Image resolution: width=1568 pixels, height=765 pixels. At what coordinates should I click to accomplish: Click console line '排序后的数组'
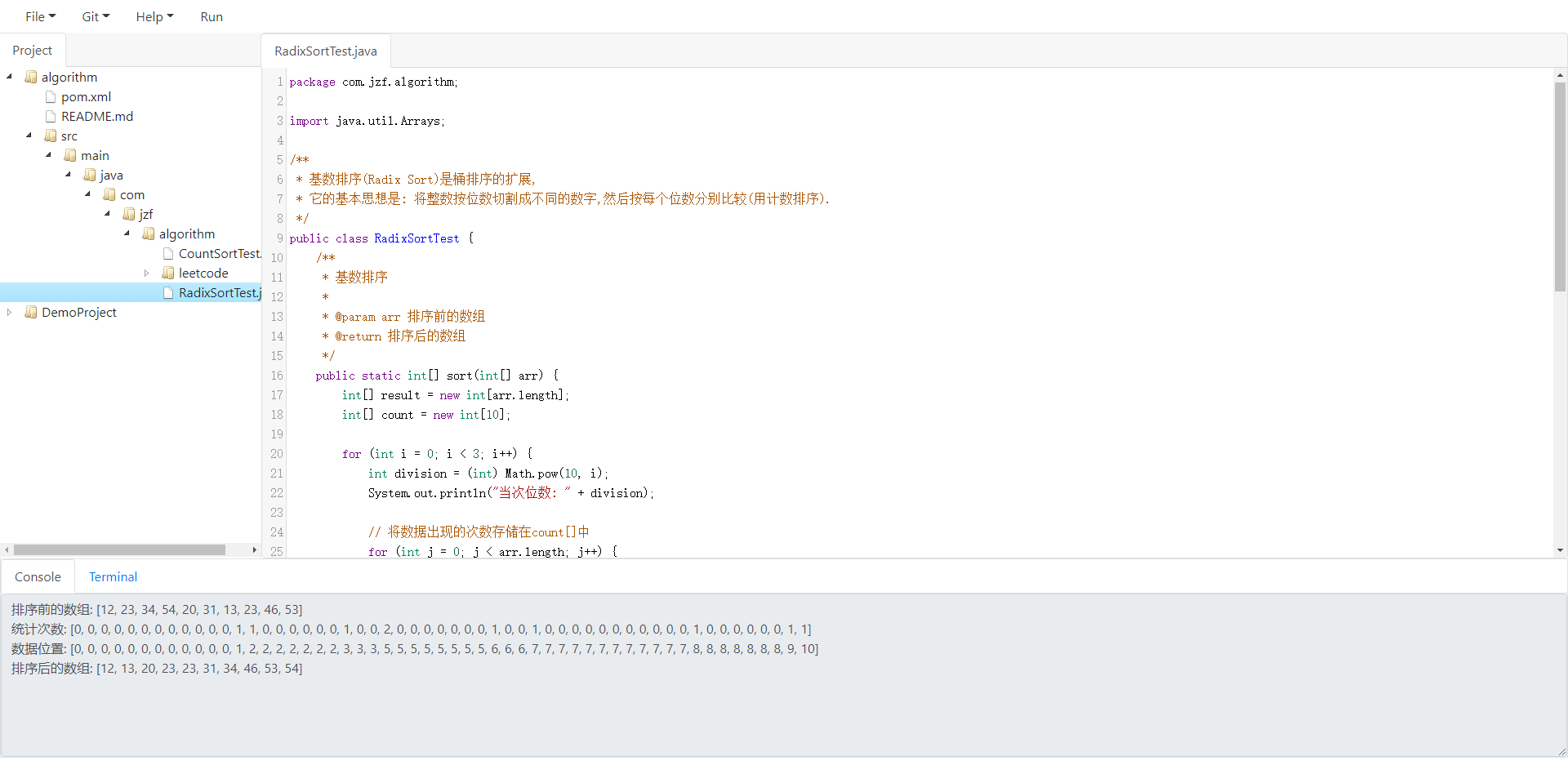pyautogui.click(x=157, y=669)
